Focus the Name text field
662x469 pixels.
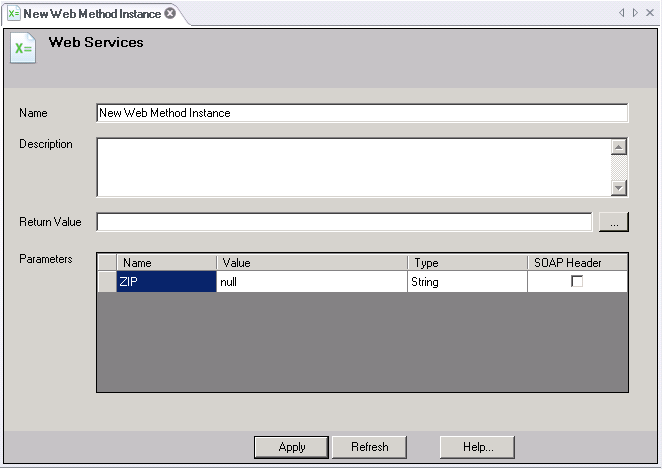pos(362,113)
